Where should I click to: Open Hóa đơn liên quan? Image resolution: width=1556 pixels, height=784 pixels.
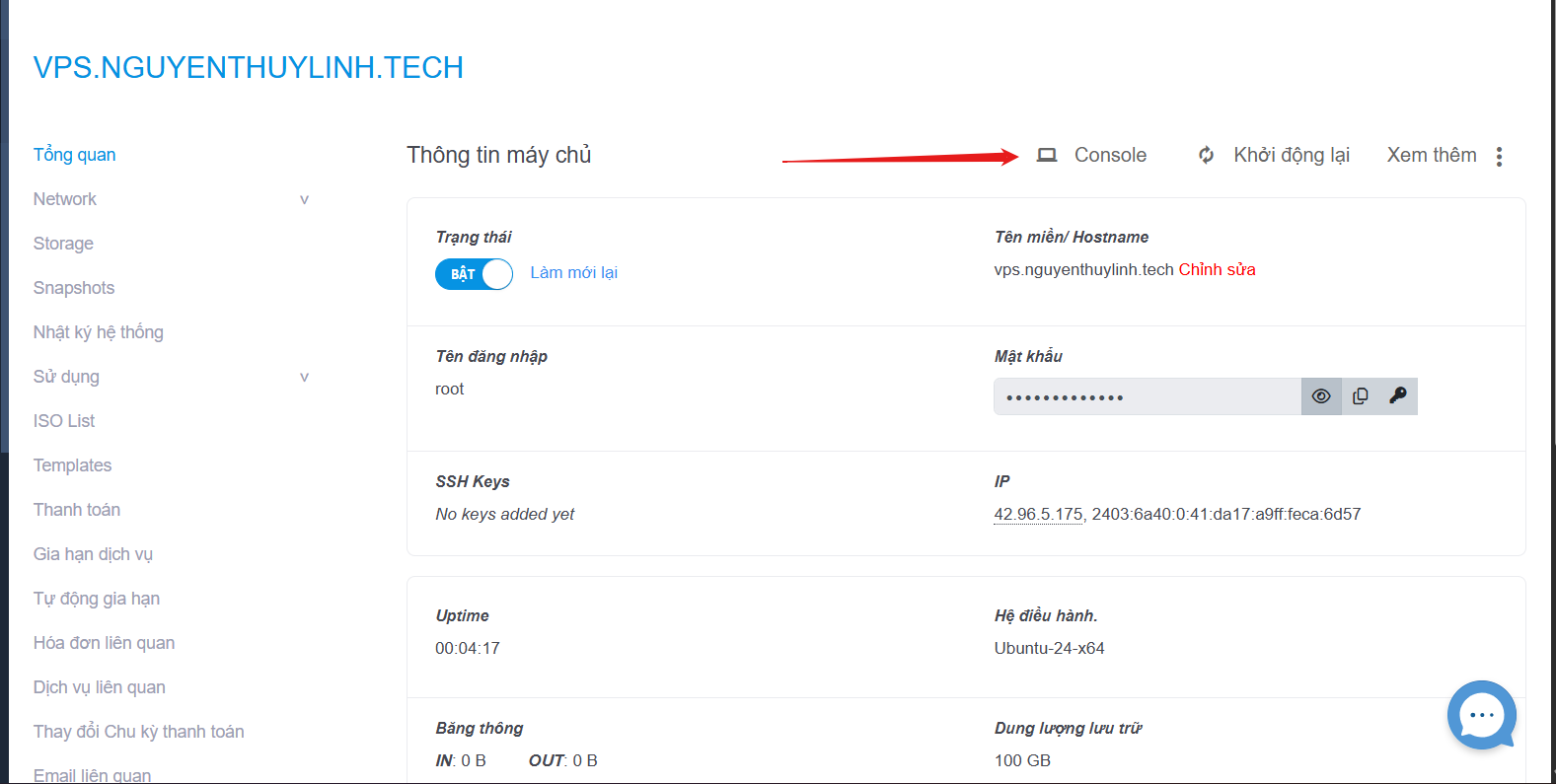[x=105, y=643]
